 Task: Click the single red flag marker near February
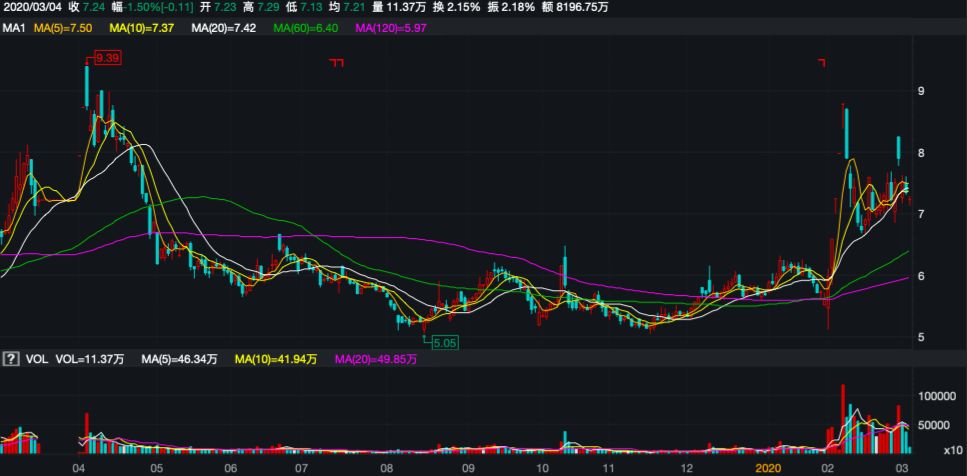[822, 64]
